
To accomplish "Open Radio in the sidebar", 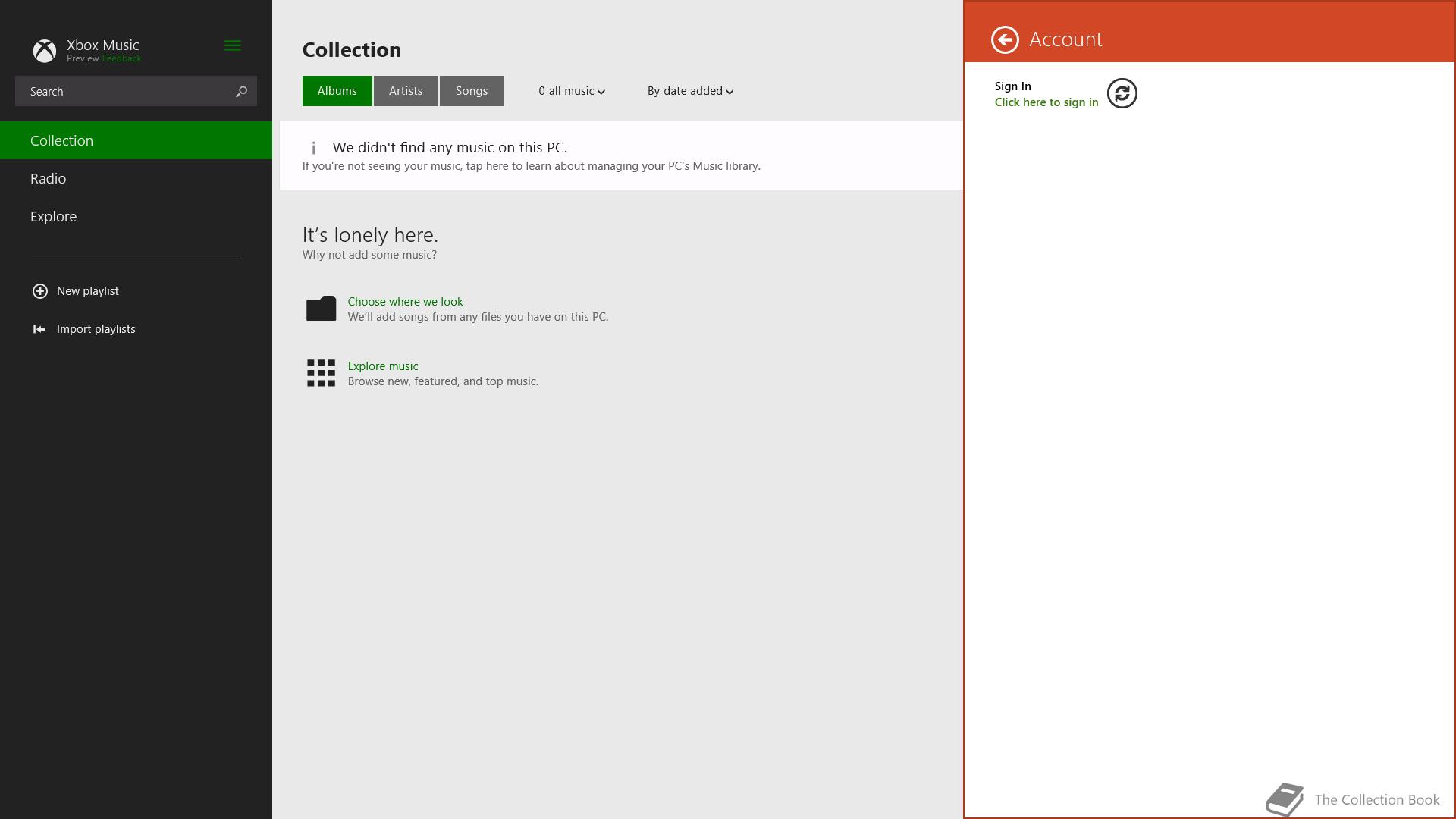I will tap(136, 178).
